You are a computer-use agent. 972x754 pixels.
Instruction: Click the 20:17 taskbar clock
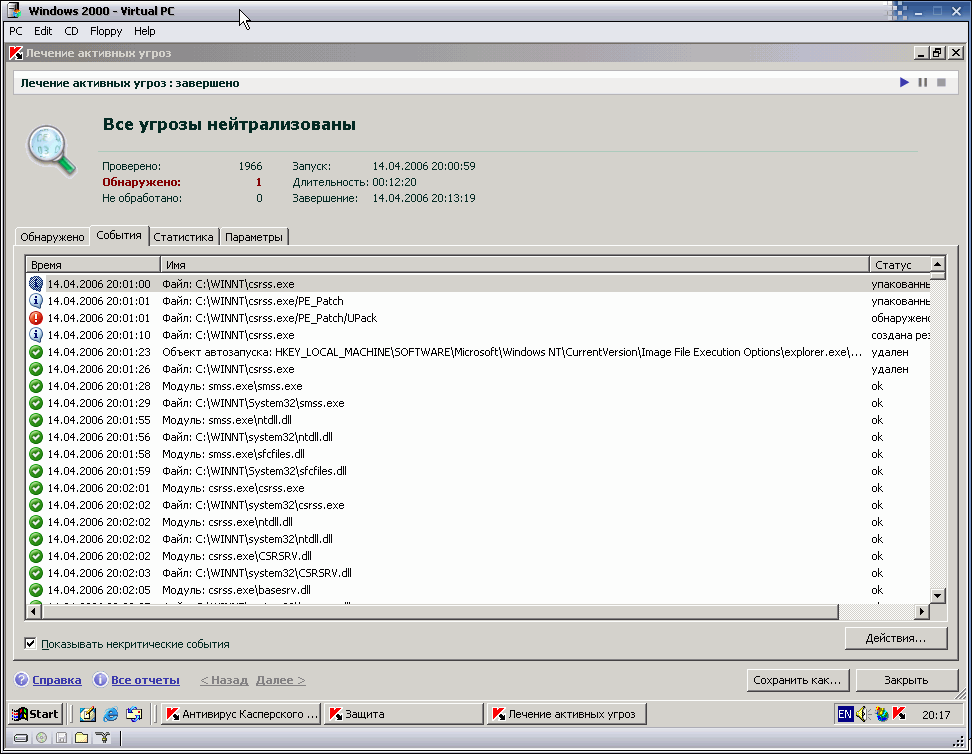(936, 715)
